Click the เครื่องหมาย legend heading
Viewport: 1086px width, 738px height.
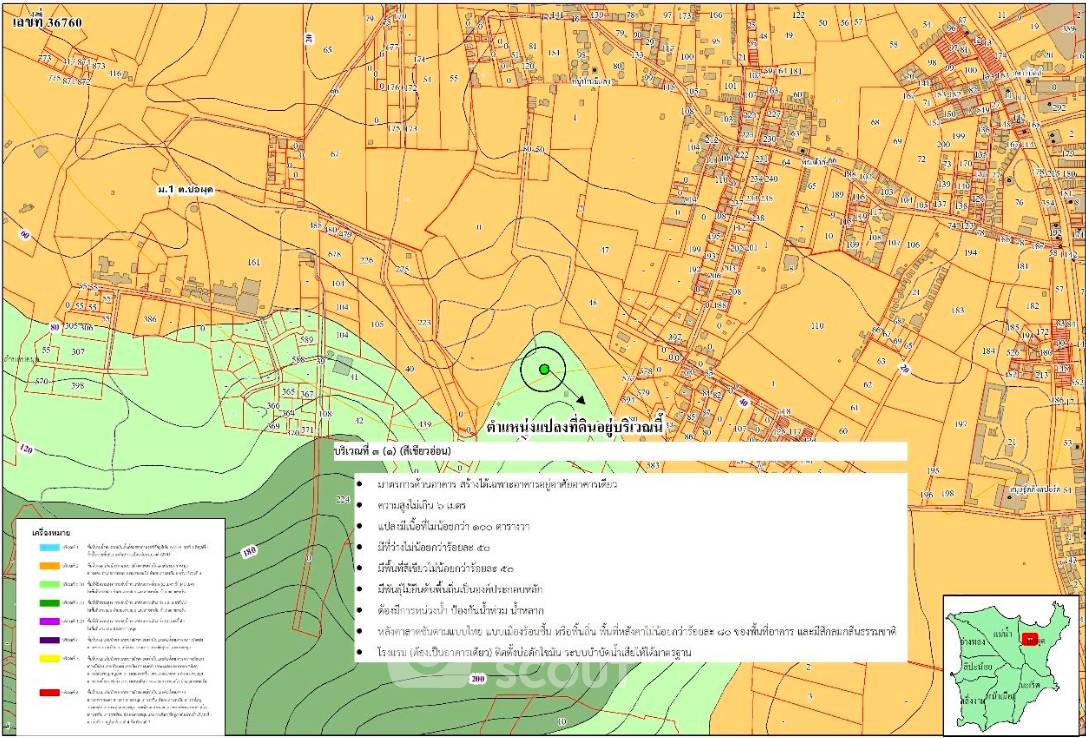coord(50,534)
